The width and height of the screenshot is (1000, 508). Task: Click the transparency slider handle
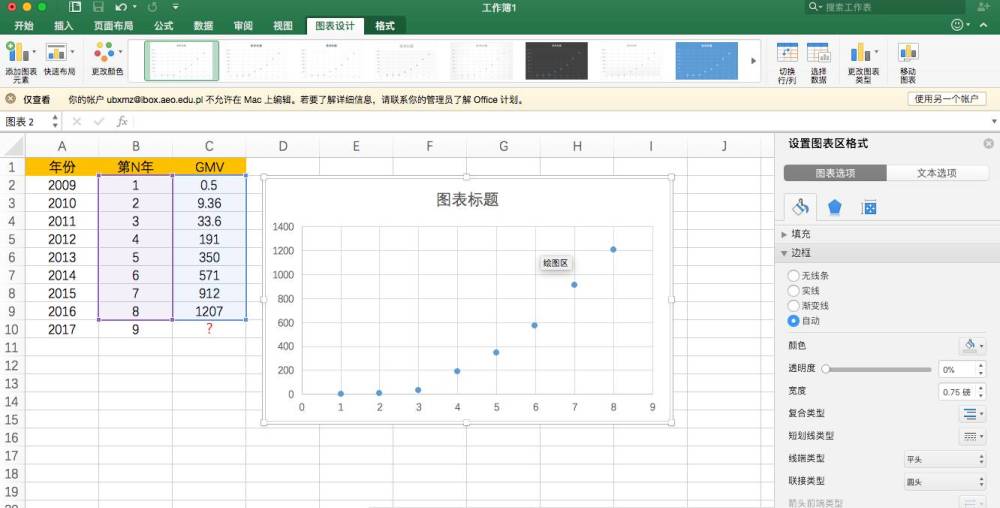coord(825,368)
